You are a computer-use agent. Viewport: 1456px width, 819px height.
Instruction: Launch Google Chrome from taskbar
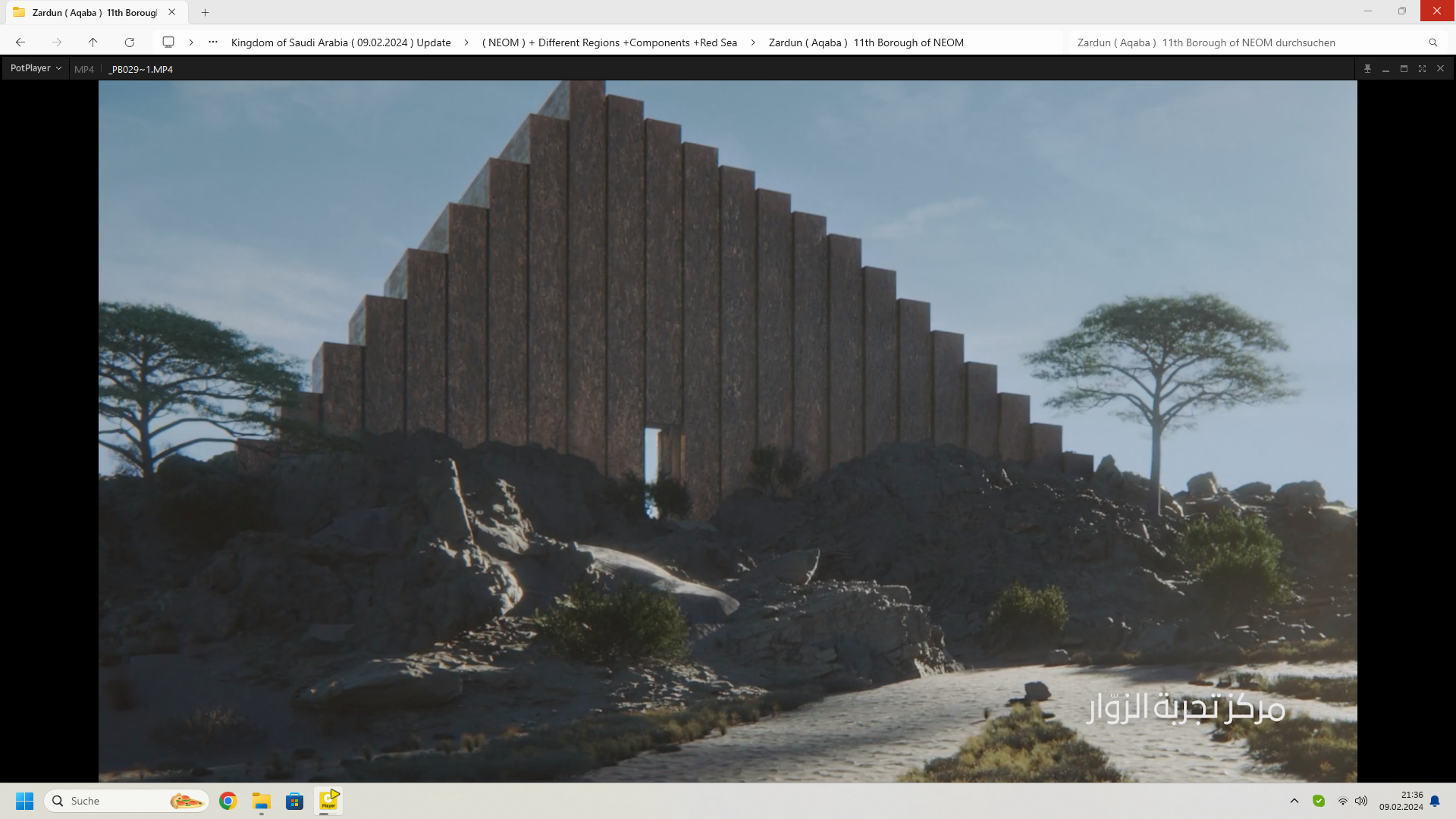[x=228, y=801]
